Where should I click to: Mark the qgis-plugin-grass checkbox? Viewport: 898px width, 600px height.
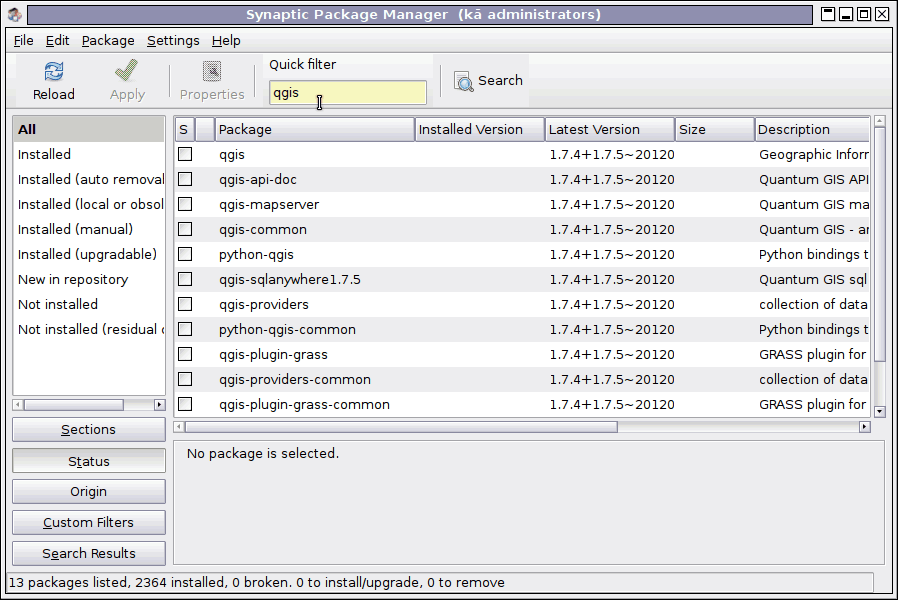point(185,354)
